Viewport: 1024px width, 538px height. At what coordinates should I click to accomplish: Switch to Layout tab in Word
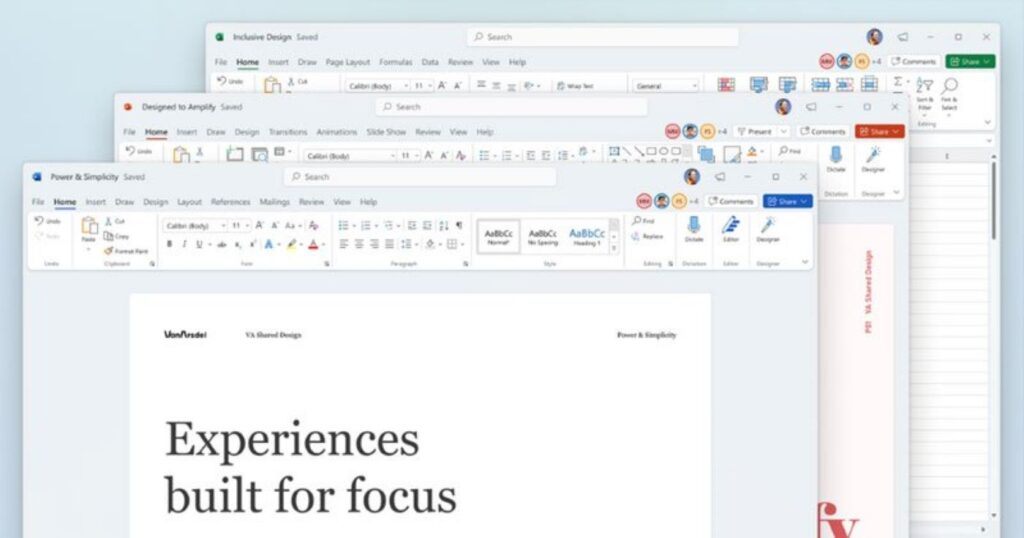coord(189,202)
